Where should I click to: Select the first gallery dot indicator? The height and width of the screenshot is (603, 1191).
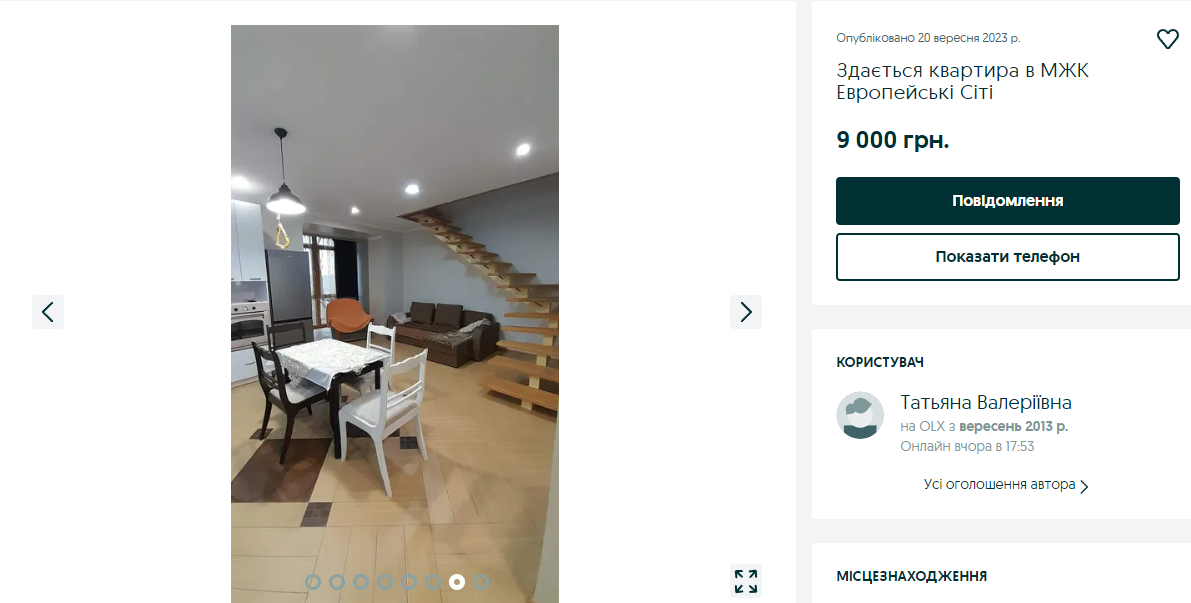pyautogui.click(x=313, y=582)
